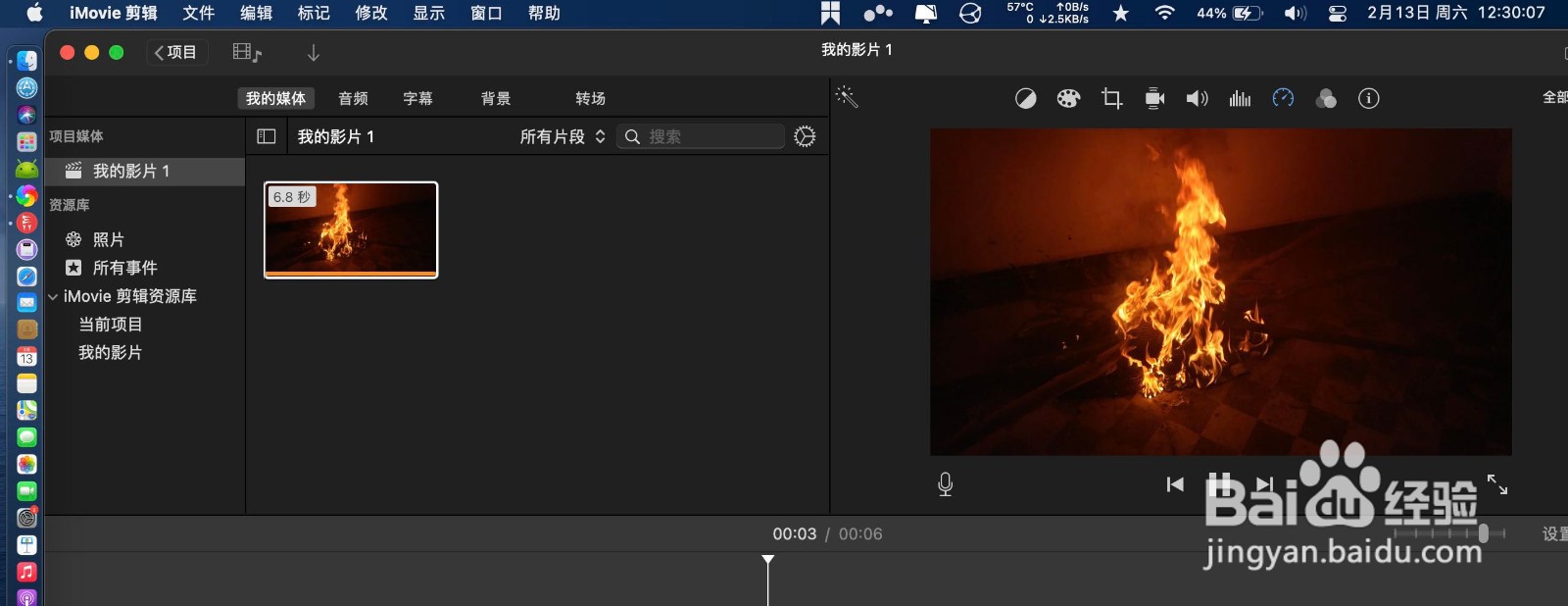1568x606 pixels.
Task: Toggle media browser filmstrip button
Action: pos(247,53)
